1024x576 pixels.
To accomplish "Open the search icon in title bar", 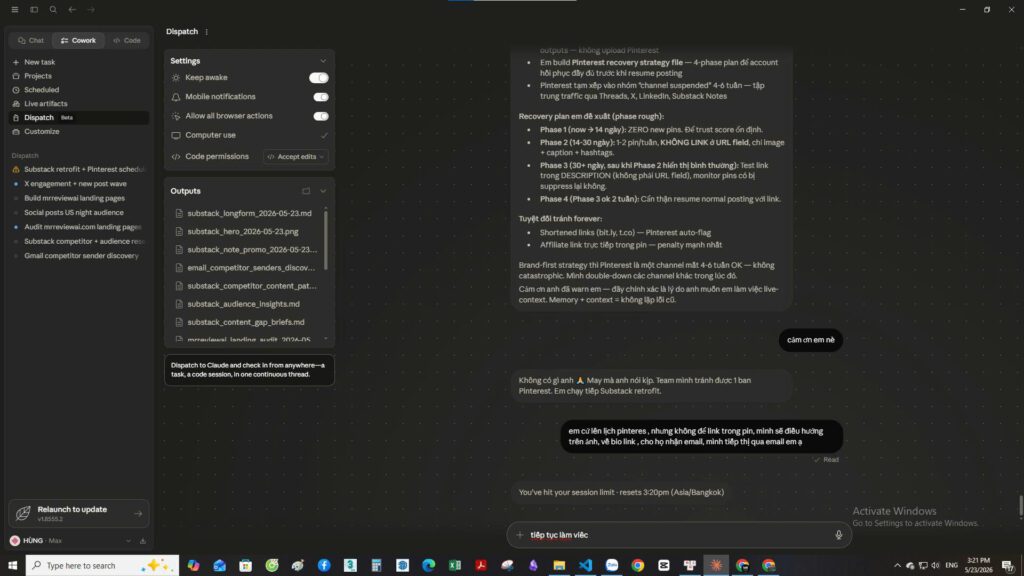I will point(53,10).
